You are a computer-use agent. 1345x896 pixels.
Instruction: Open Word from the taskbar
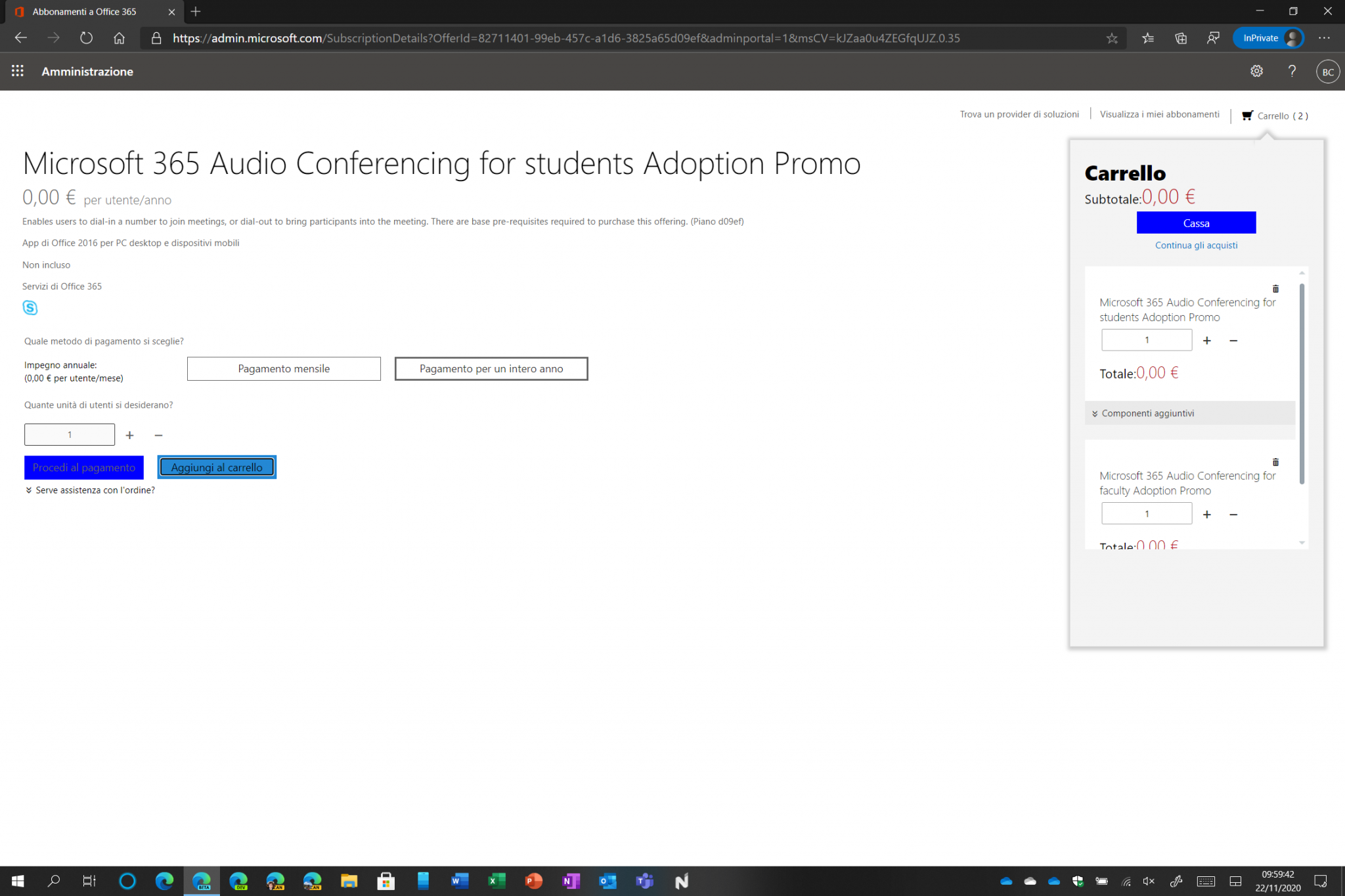[x=460, y=881]
